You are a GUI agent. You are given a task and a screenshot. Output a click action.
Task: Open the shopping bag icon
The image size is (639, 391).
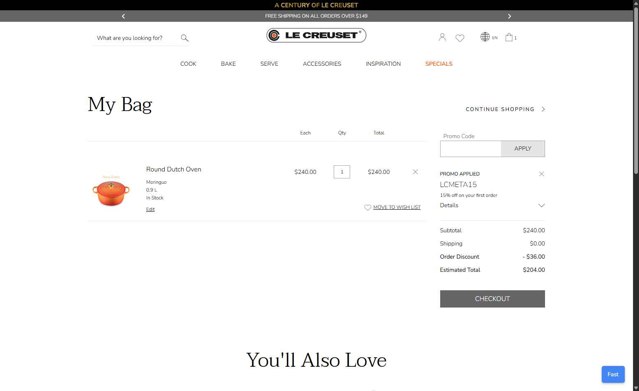[x=509, y=37]
